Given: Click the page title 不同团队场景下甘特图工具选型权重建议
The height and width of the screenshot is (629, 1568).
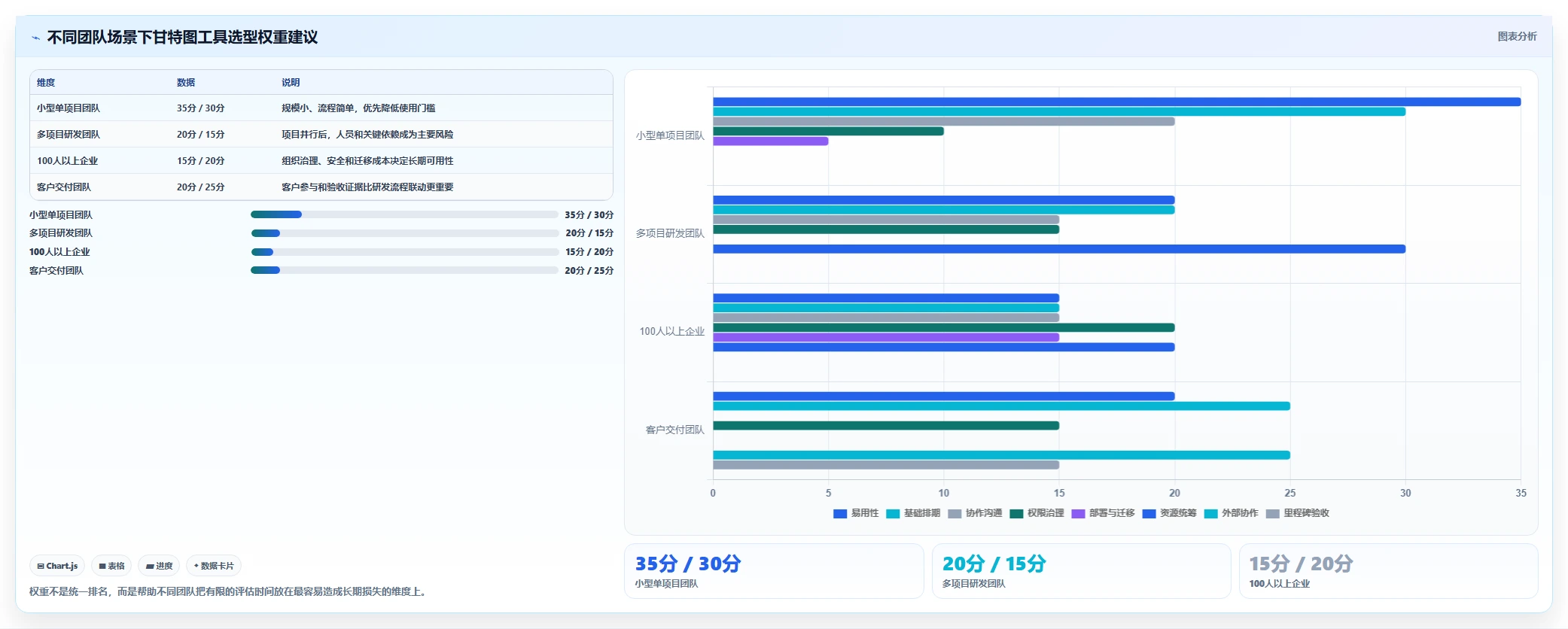Looking at the screenshot, I should pyautogui.click(x=182, y=37).
